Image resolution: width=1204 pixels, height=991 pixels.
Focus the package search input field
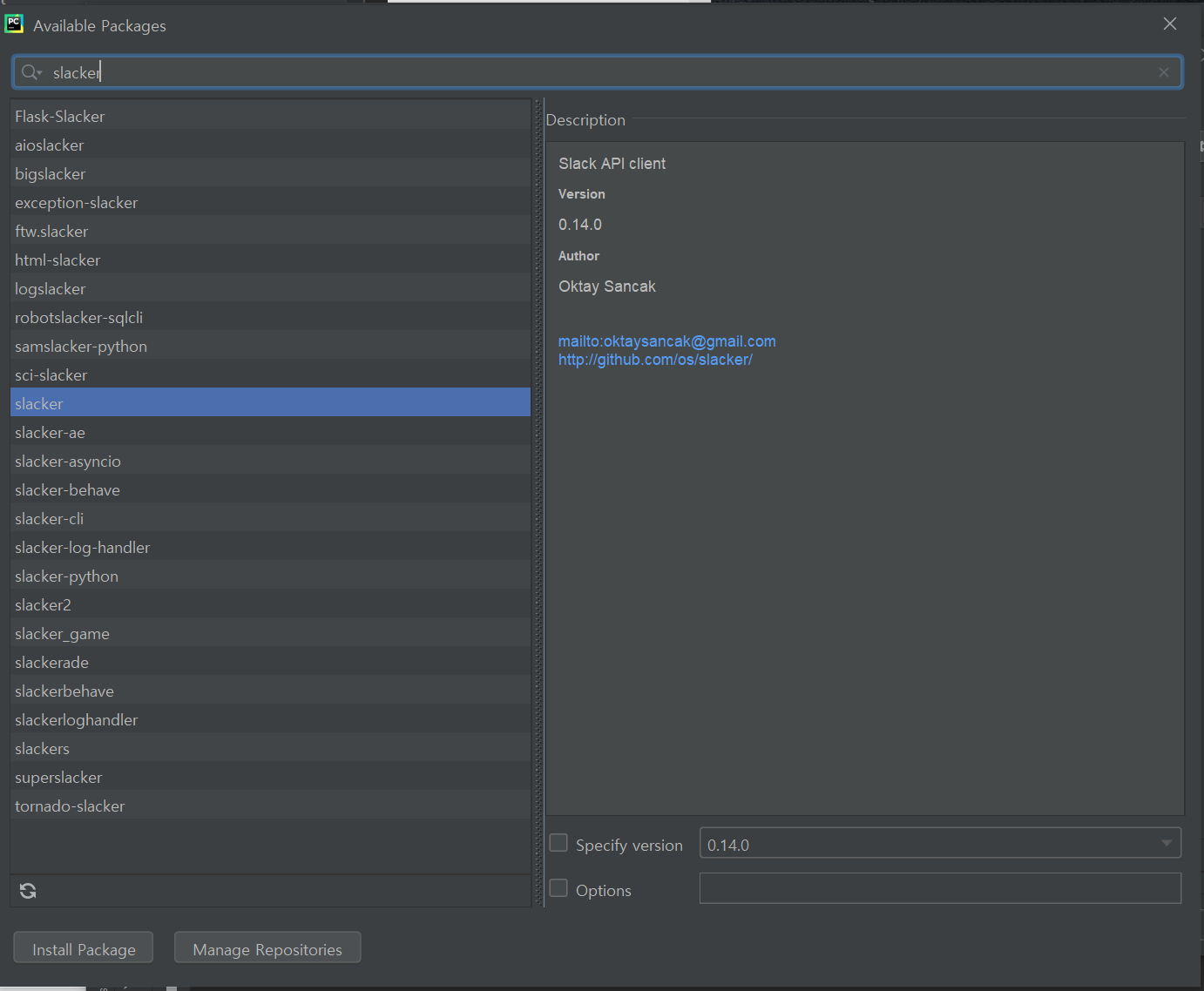(x=597, y=72)
